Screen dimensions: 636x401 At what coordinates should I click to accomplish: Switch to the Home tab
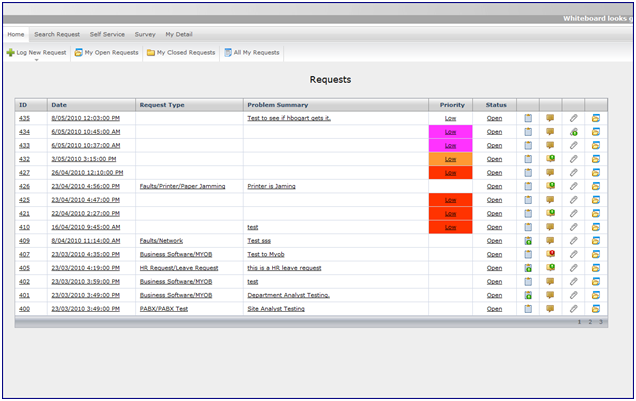[16, 34]
